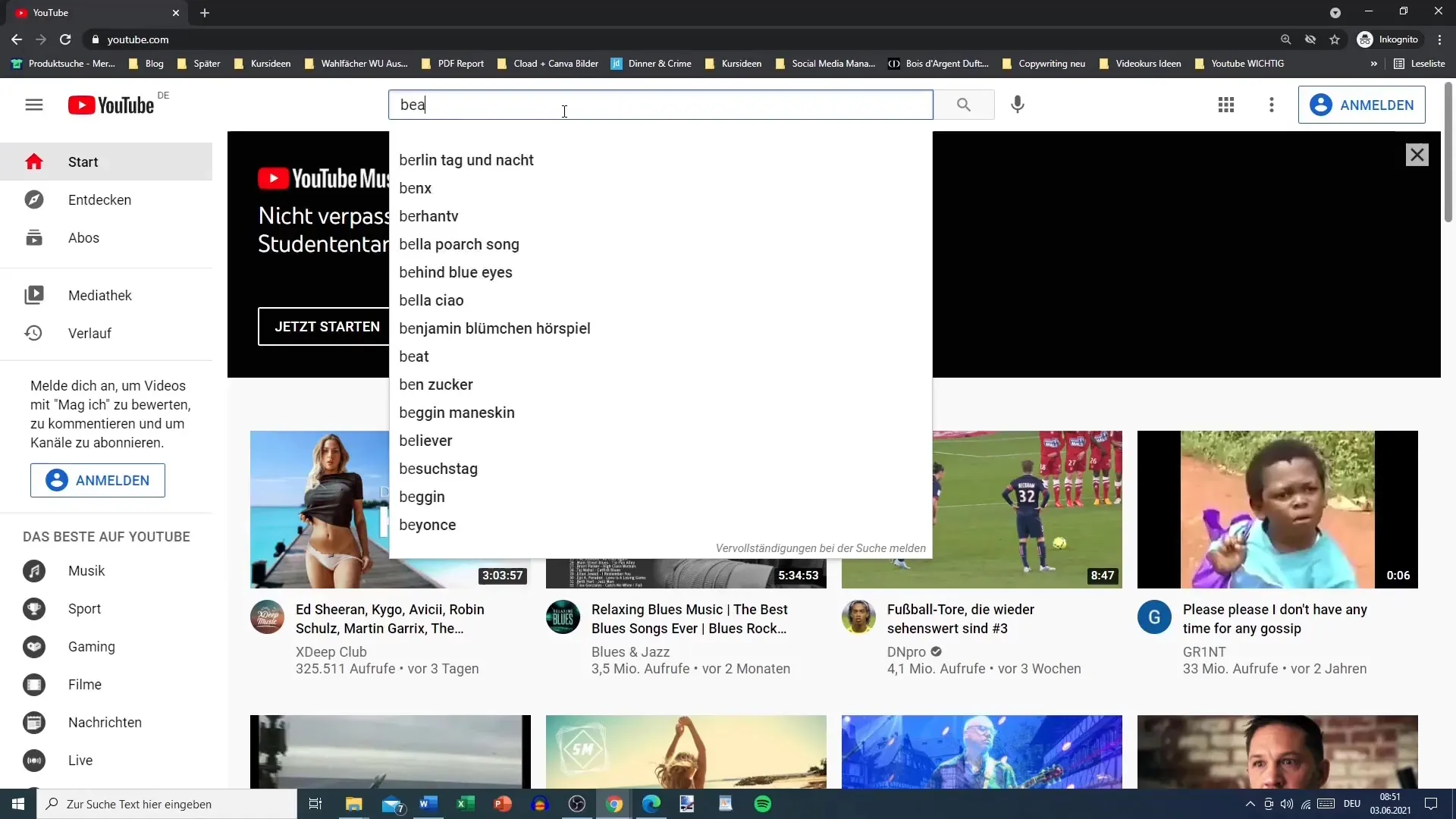The image size is (1456, 819).
Task: Click the search magnifier button
Action: [x=964, y=105]
